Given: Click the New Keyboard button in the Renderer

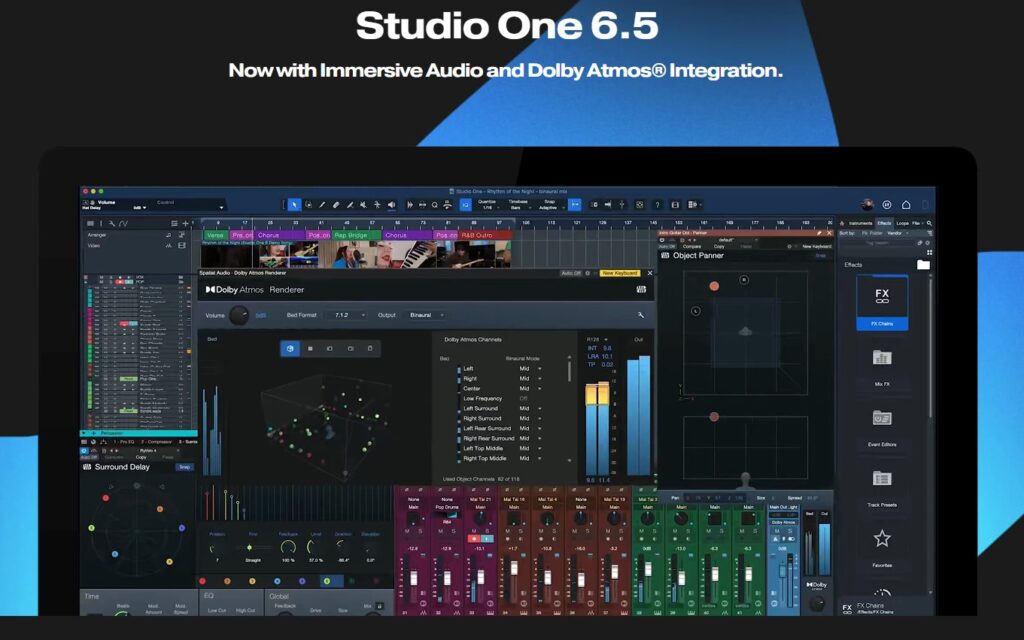Looking at the screenshot, I should (619, 273).
